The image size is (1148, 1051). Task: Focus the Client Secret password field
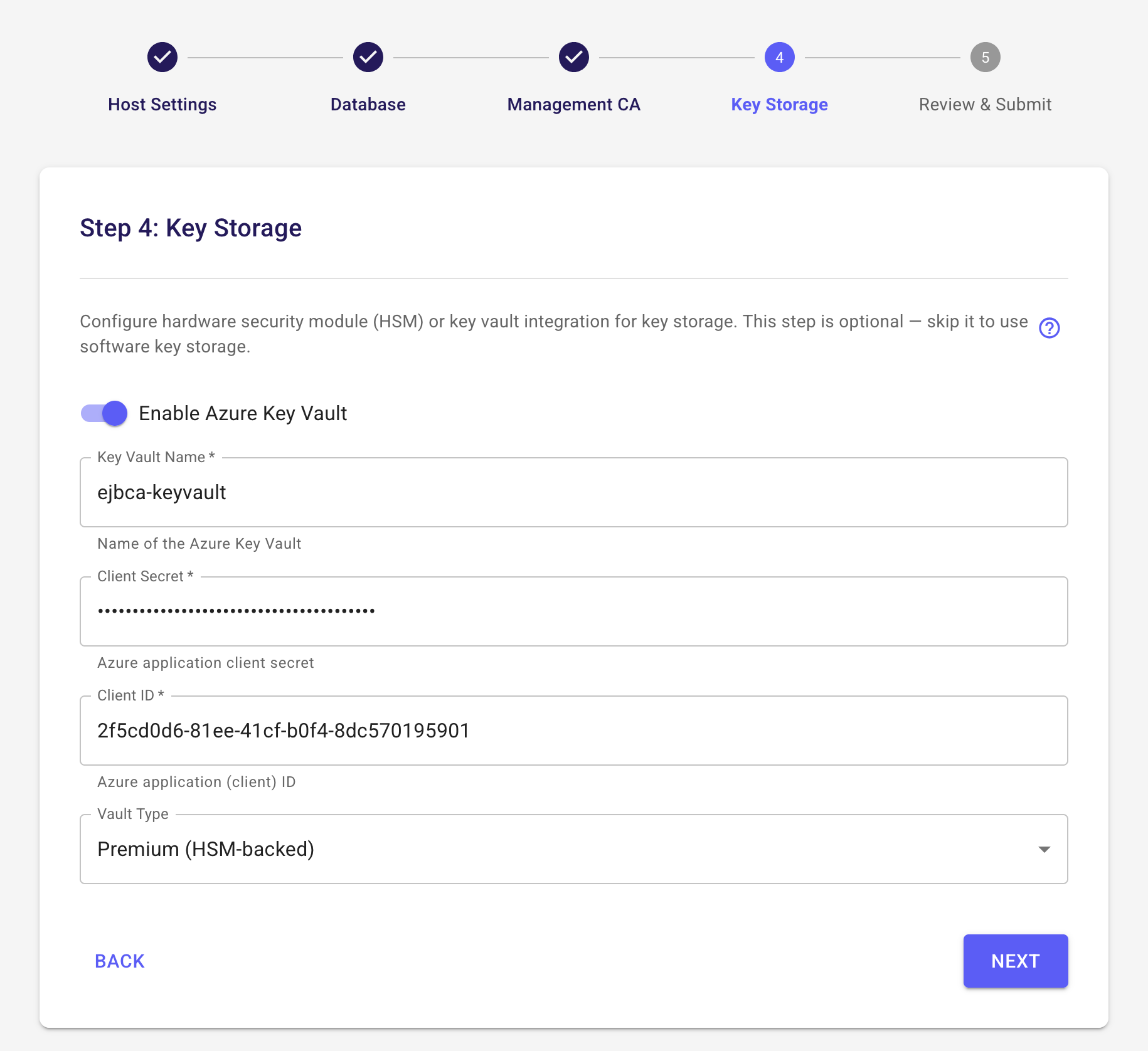574,611
